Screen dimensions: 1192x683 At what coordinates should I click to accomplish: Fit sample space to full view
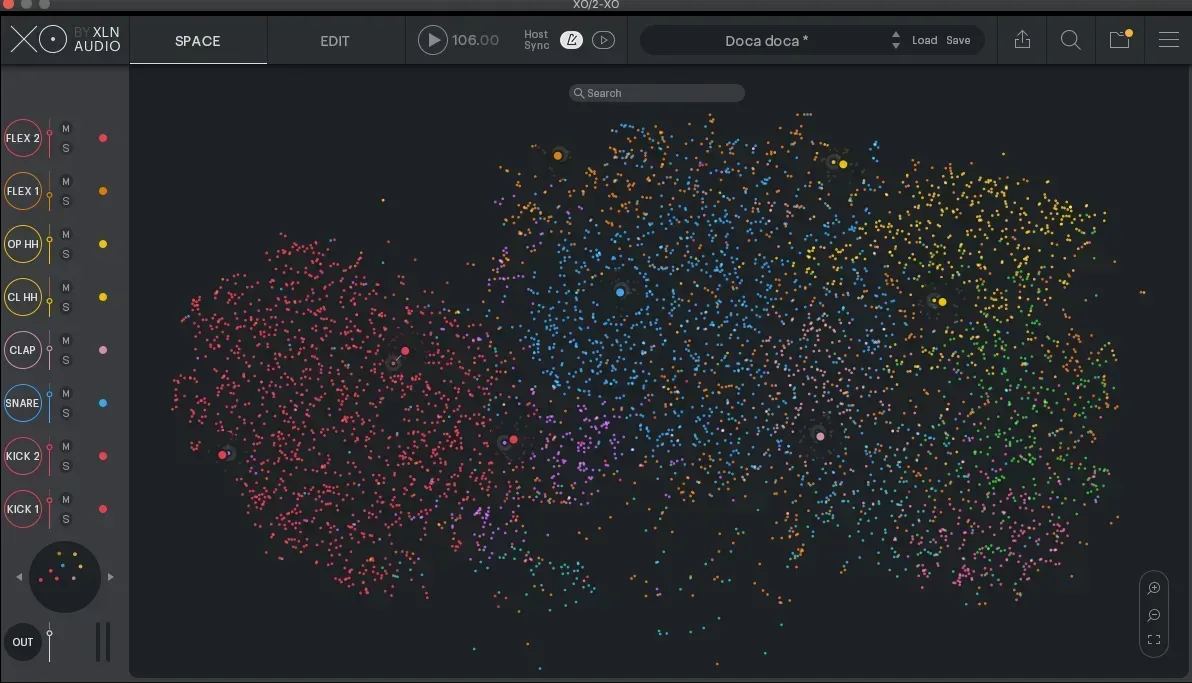click(1154, 640)
